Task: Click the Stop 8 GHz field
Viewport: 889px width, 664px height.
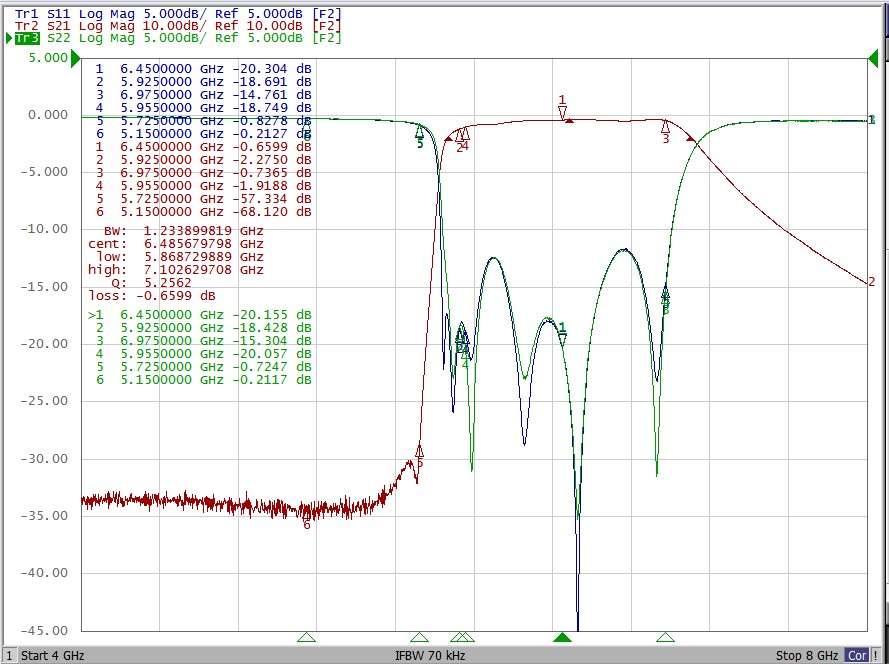Action: tap(808, 656)
